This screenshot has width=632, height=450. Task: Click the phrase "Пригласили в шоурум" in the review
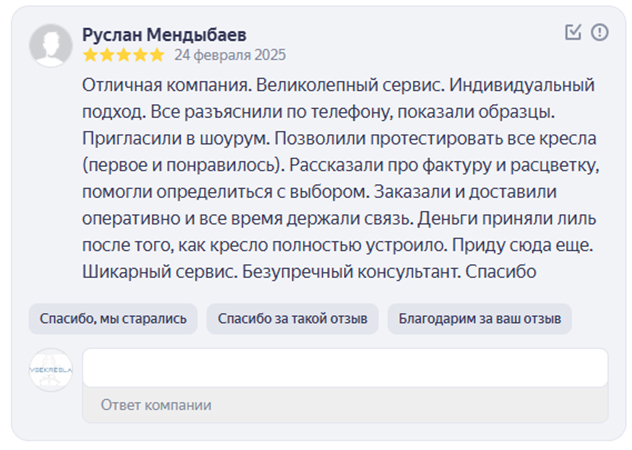(x=175, y=139)
